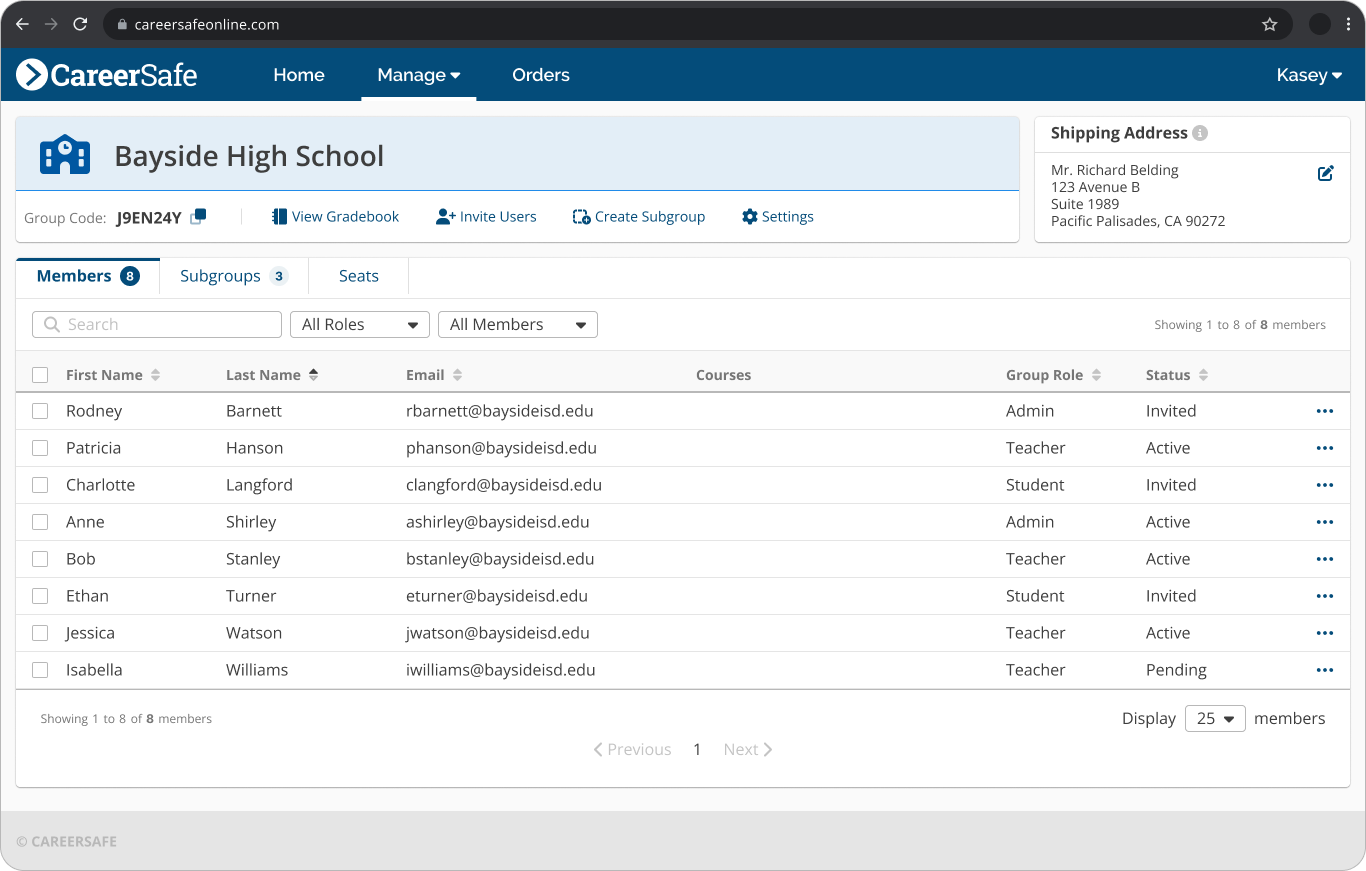Open the Manage menu in the navigation bar
This screenshot has width=1366, height=871.
418,75
